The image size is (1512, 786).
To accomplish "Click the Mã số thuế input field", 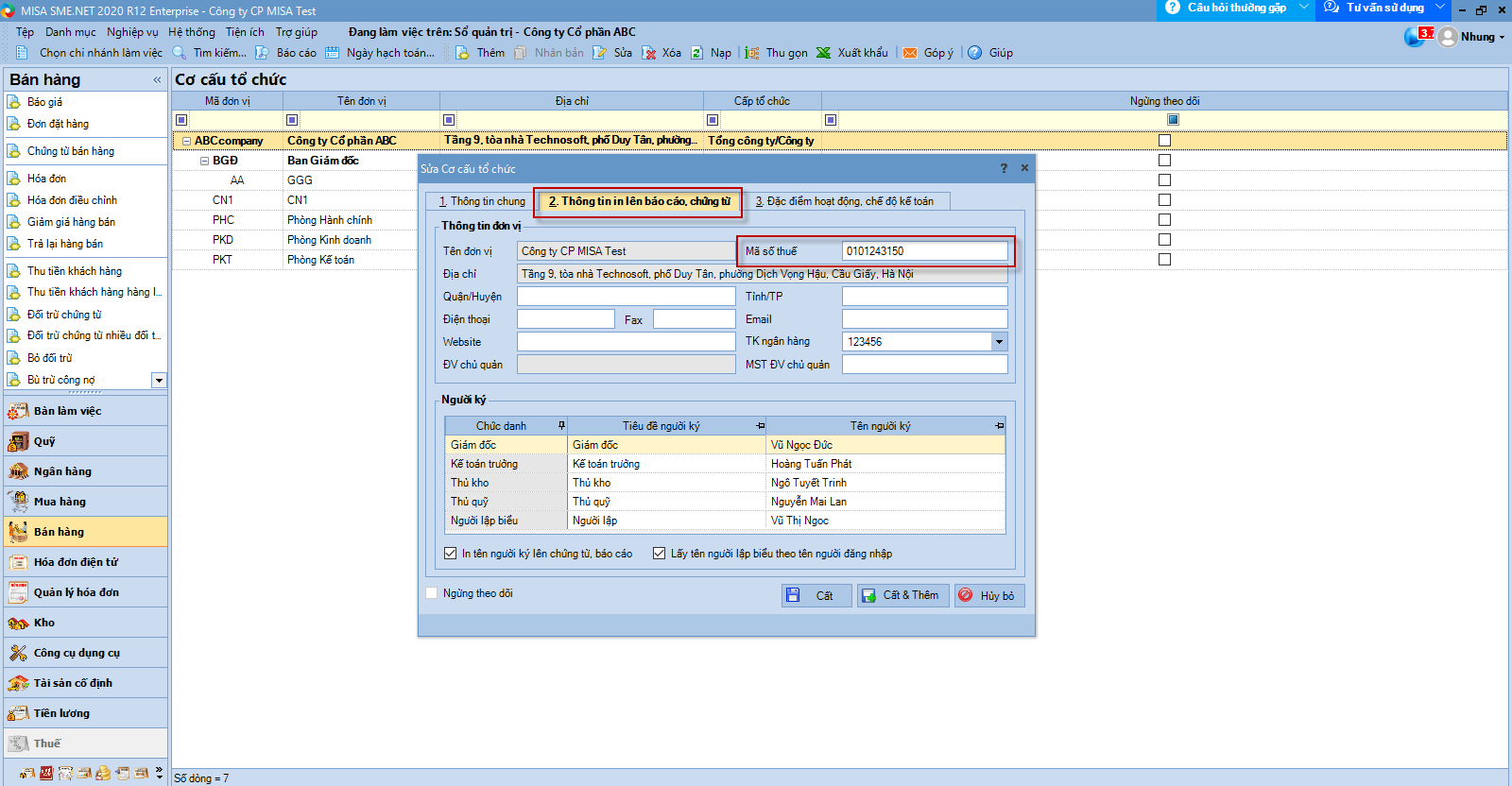I will point(924,251).
